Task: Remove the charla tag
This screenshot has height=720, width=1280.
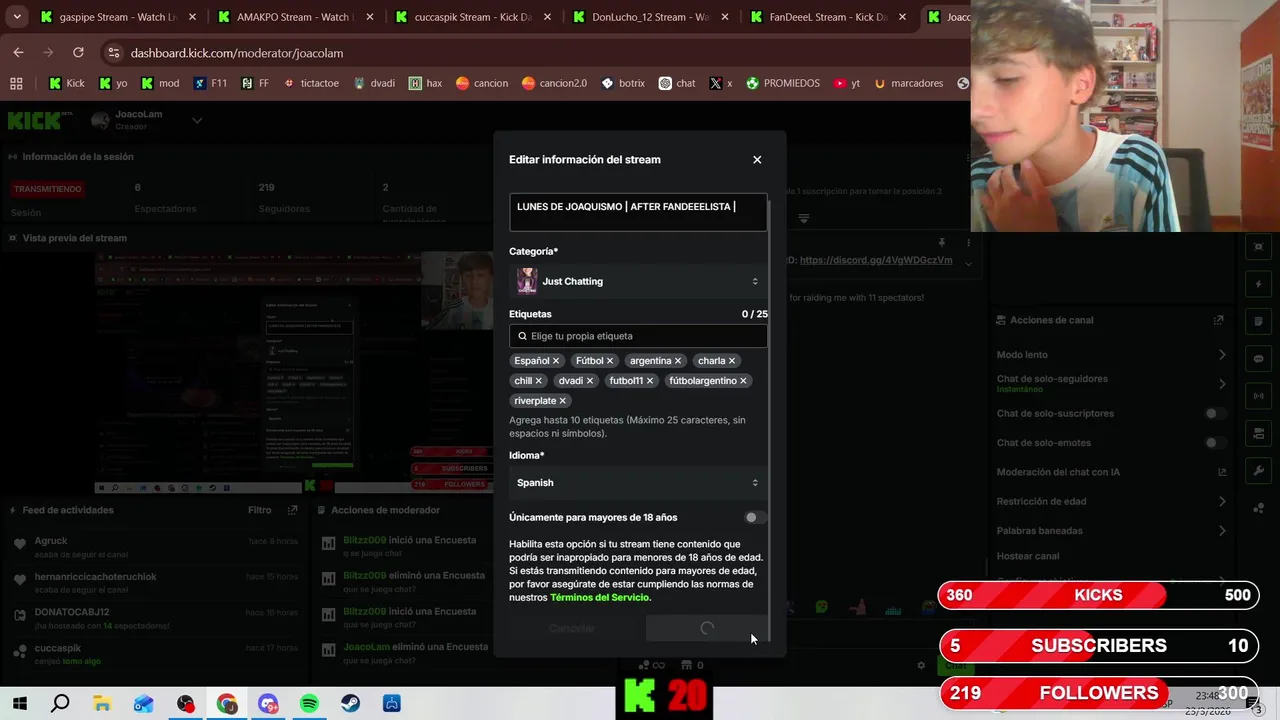Action: pyautogui.click(x=732, y=361)
